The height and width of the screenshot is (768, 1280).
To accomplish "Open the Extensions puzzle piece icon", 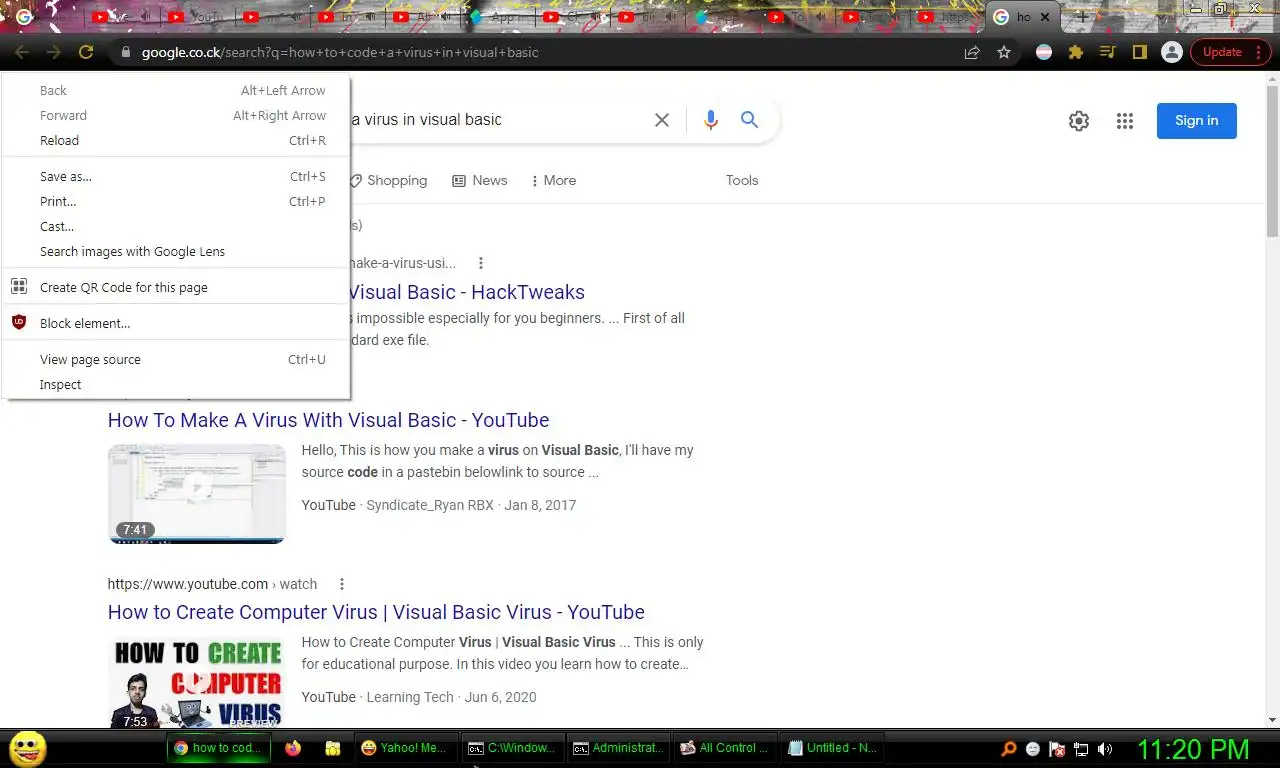I will click(x=1076, y=52).
